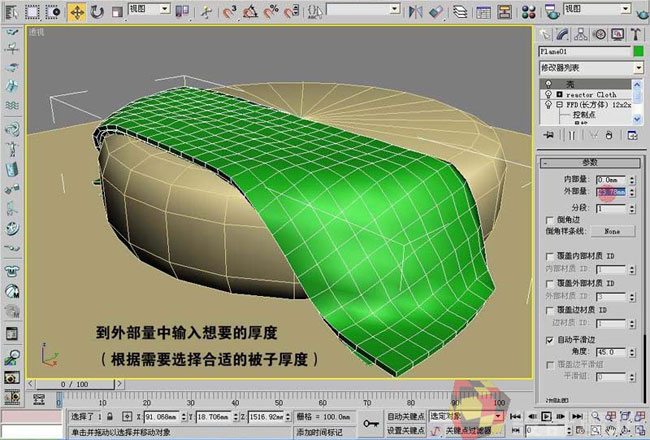Toggle the Percent Snap icon
Viewport: 650px width, 440px height.
click(x=271, y=12)
